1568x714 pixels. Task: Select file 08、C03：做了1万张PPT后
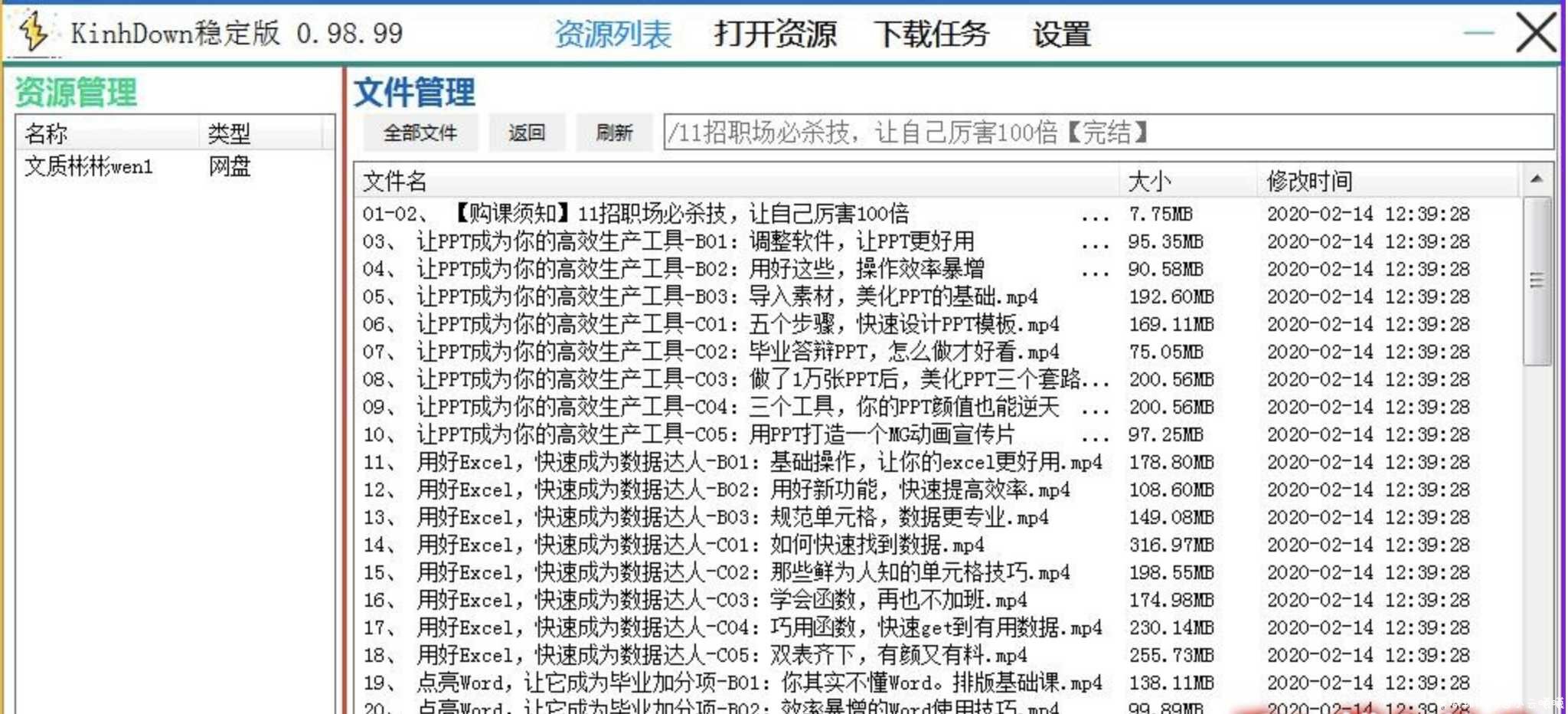click(x=938, y=379)
